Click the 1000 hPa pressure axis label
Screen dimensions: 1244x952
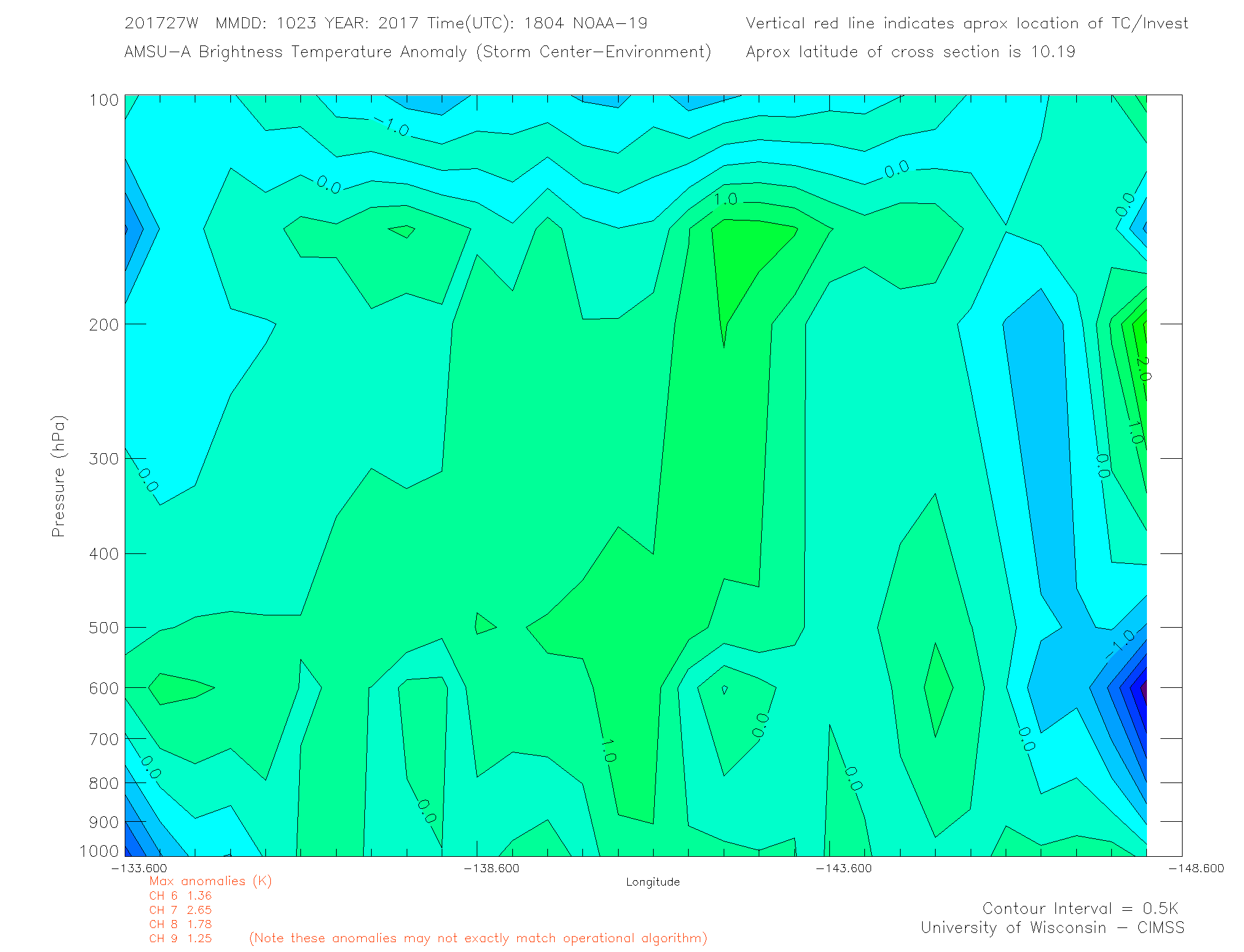100,851
